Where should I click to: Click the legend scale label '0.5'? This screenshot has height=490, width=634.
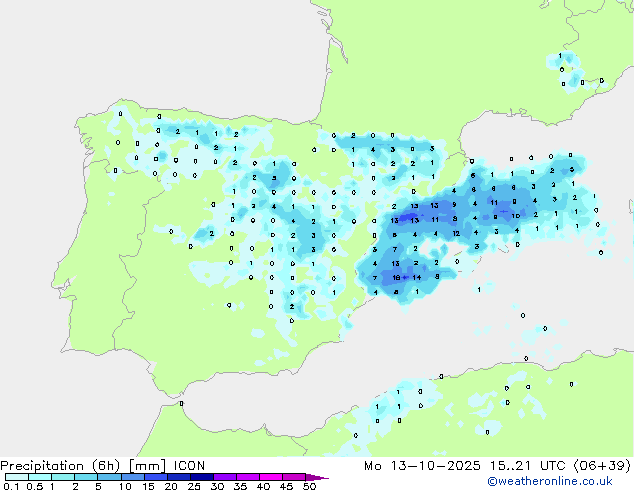pos(34,486)
